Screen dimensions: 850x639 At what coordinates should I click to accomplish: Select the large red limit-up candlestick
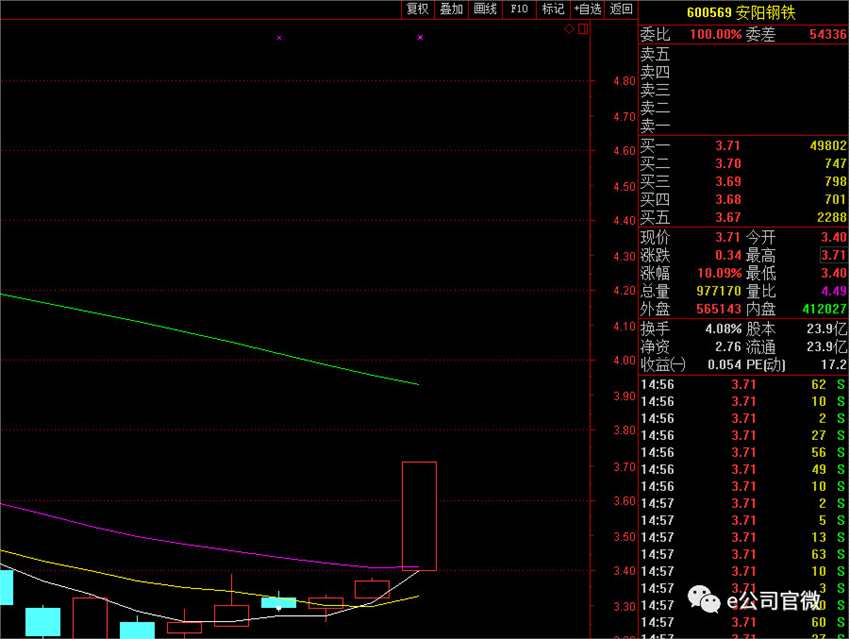coord(419,516)
